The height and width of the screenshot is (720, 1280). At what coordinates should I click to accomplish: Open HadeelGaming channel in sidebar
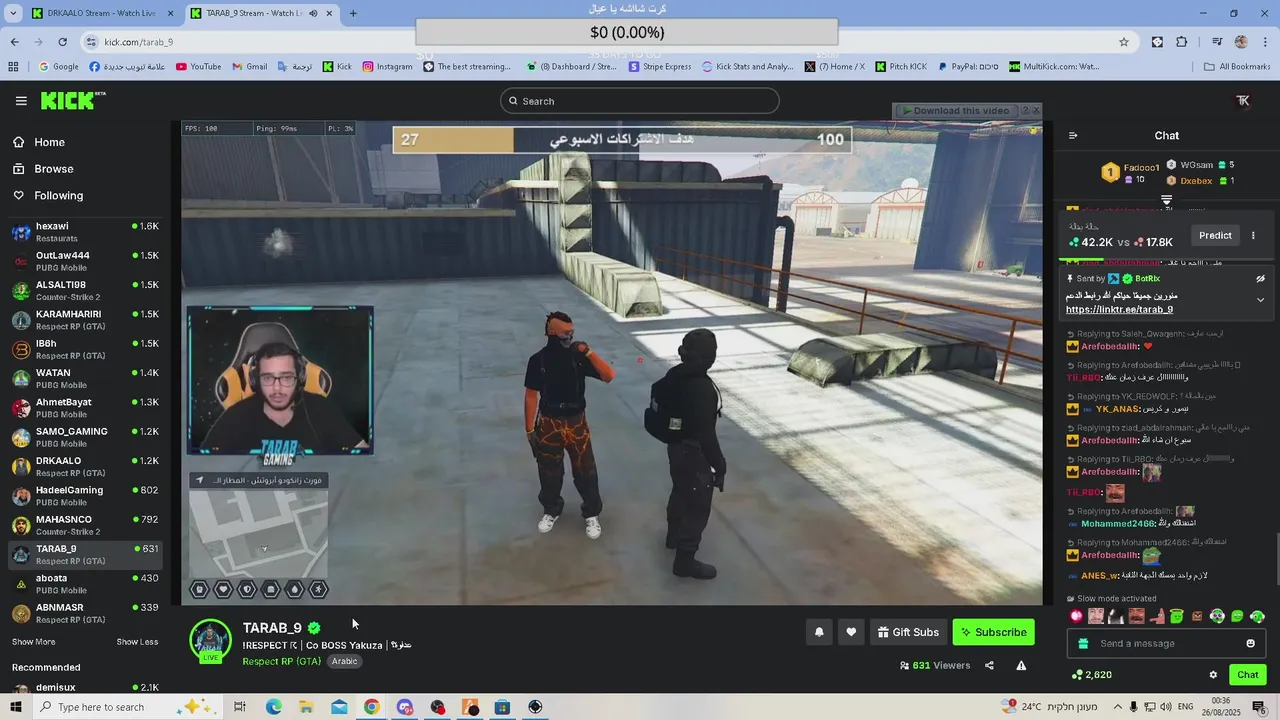[x=86, y=496]
